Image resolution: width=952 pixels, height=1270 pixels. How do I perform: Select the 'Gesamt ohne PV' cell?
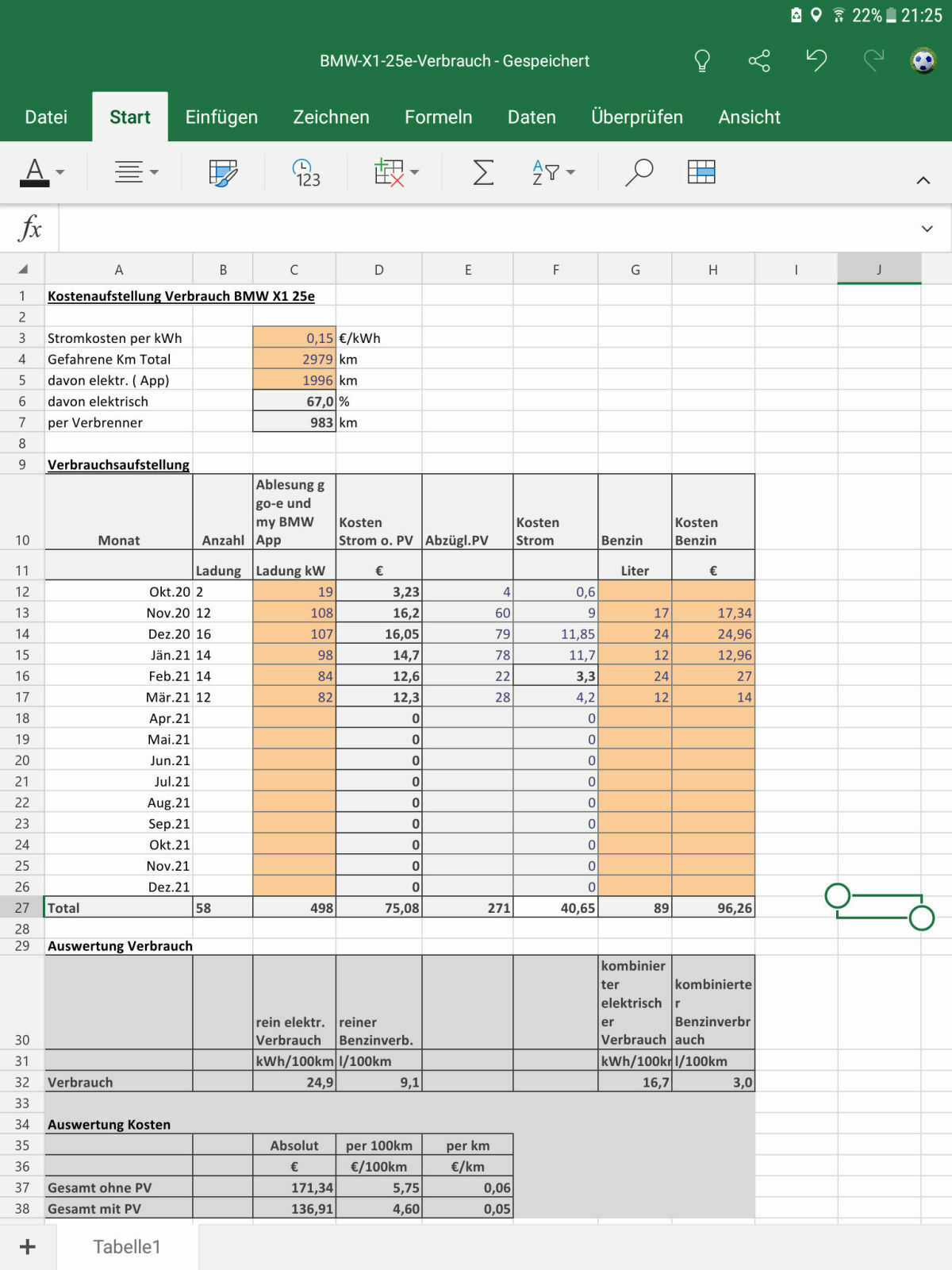(119, 1187)
